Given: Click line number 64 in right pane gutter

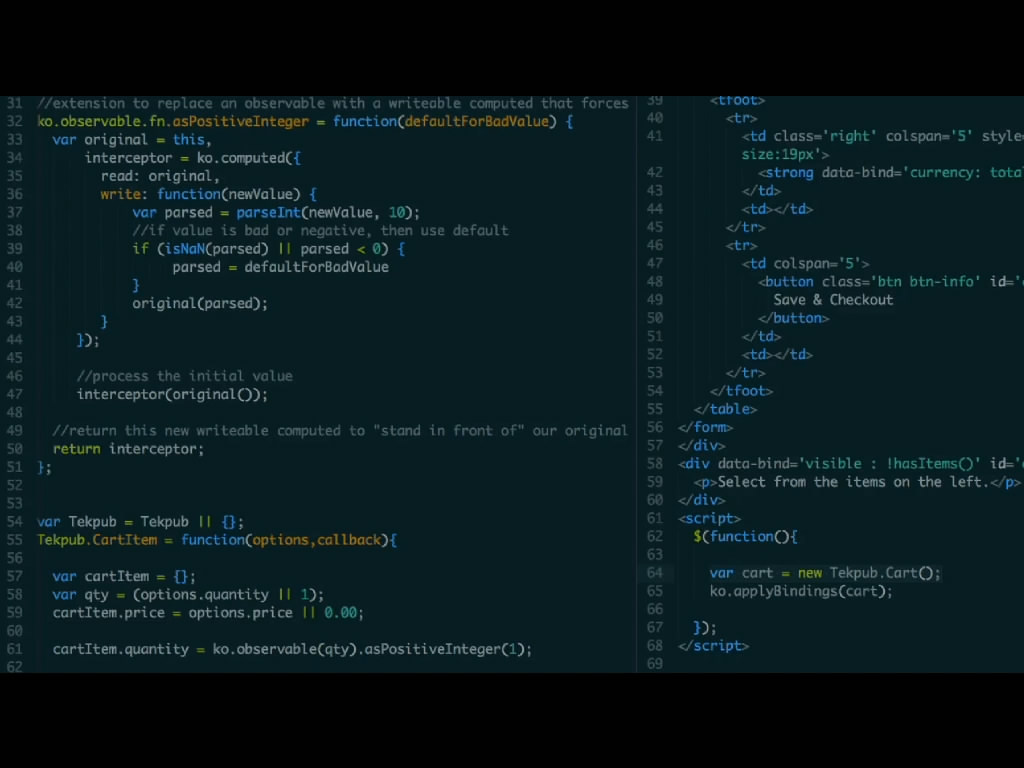Looking at the screenshot, I should pyautogui.click(x=654, y=573).
